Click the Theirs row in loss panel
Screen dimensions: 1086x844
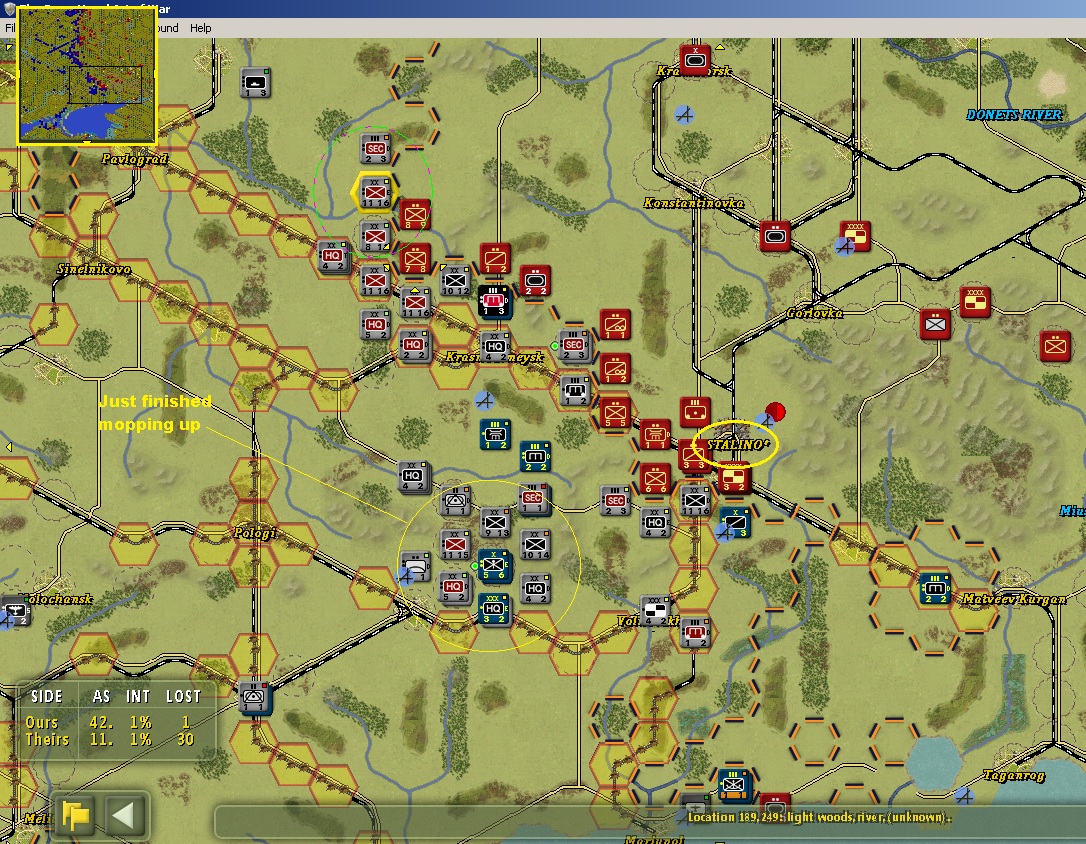[109, 739]
